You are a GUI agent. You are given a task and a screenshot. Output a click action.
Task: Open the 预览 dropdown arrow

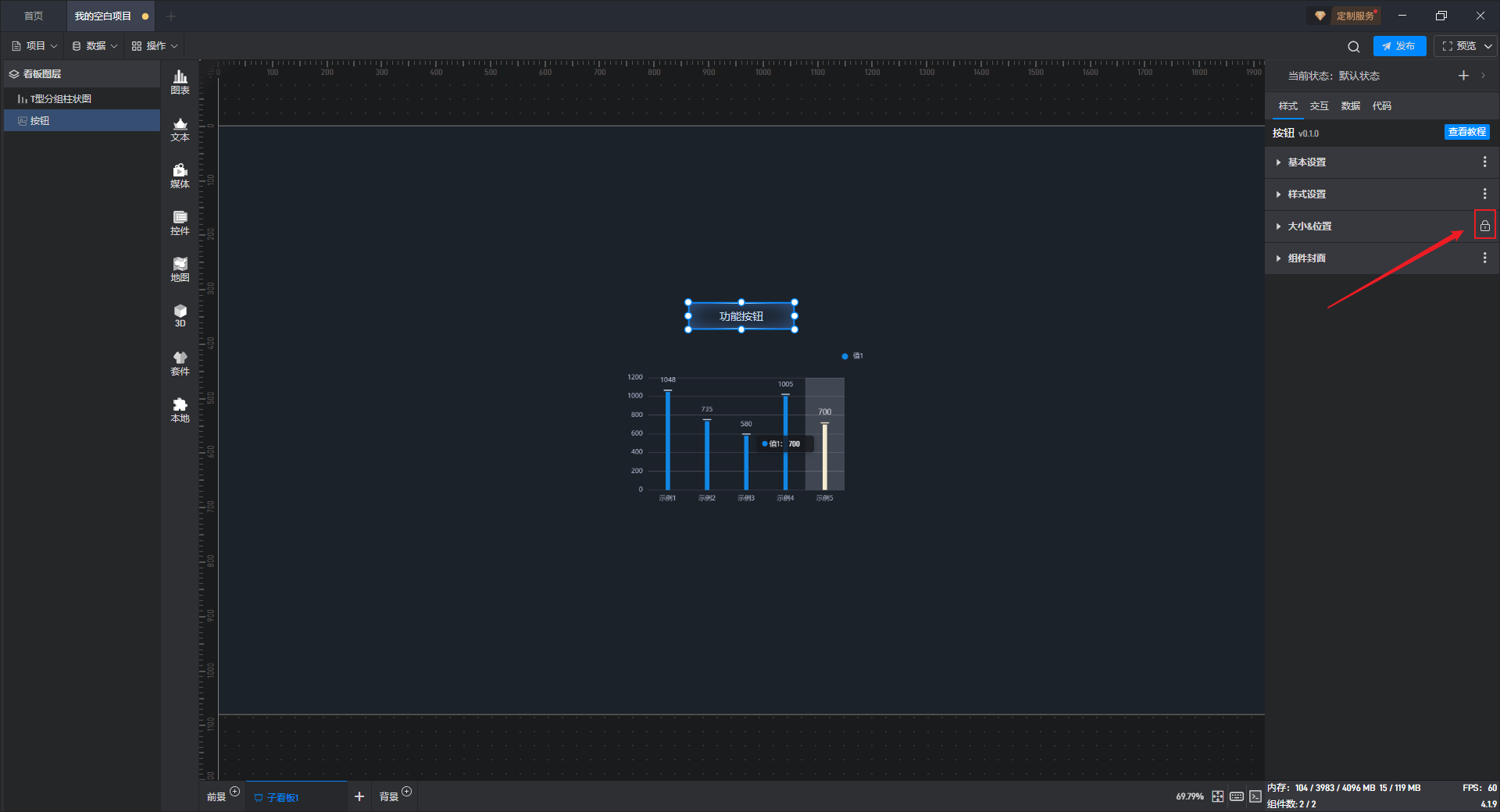(1488, 46)
